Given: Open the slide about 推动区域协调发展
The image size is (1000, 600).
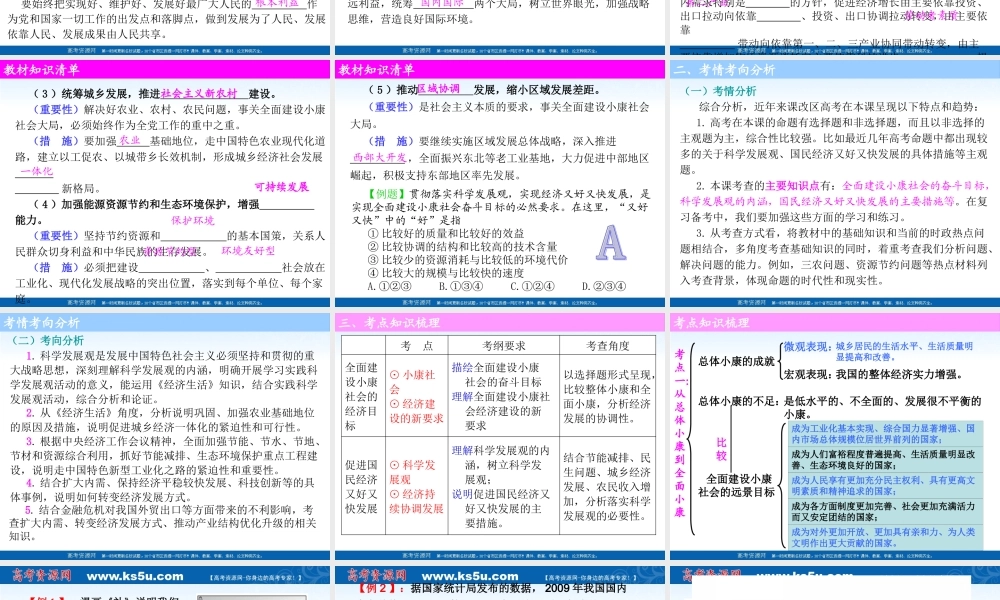Looking at the screenshot, I should 500,184.
